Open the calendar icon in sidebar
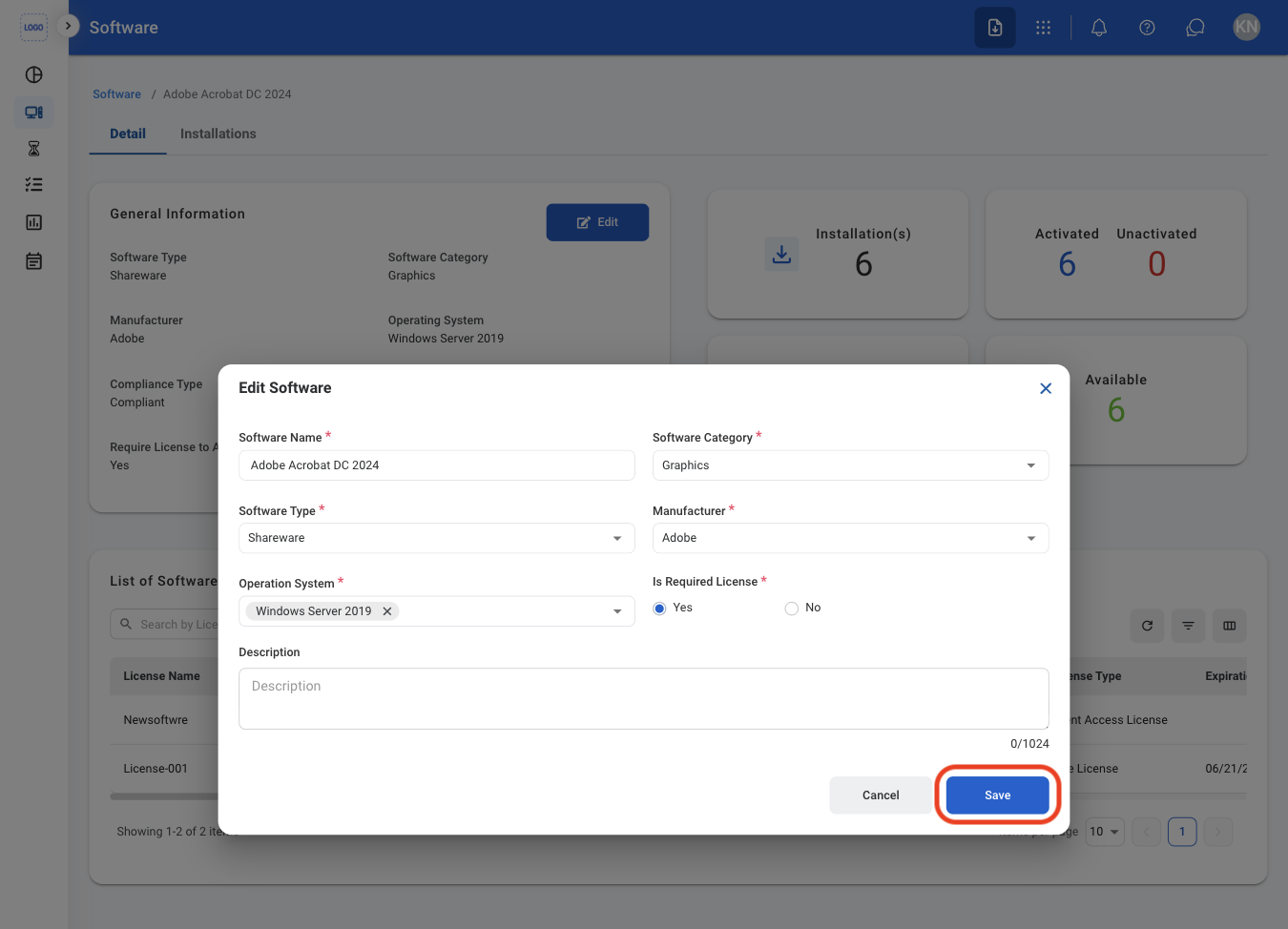Screen dimensions: 1288x929 (x=33, y=261)
